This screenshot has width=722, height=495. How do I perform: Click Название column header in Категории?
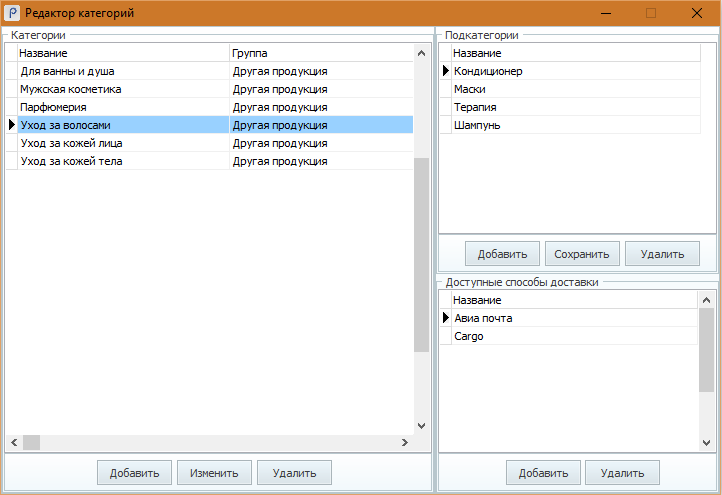pyautogui.click(x=120, y=53)
